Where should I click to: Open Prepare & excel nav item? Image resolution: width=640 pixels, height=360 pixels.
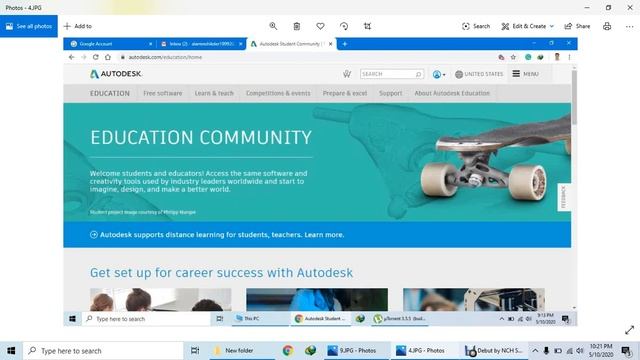[345, 93]
